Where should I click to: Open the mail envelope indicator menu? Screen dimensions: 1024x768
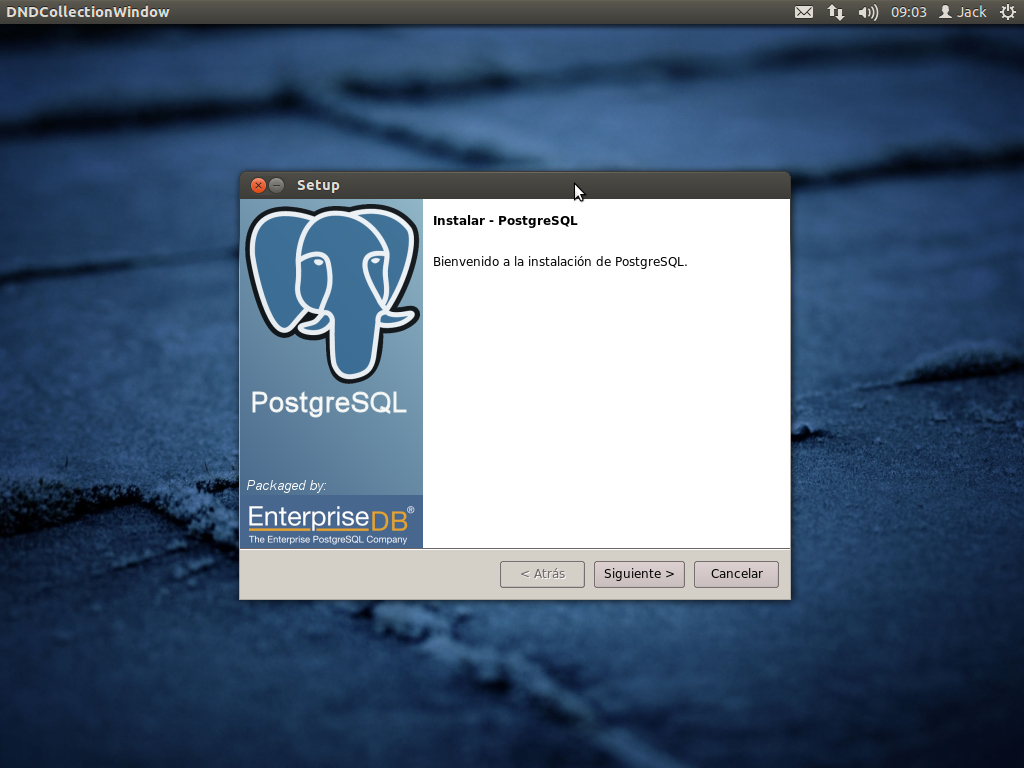803,12
